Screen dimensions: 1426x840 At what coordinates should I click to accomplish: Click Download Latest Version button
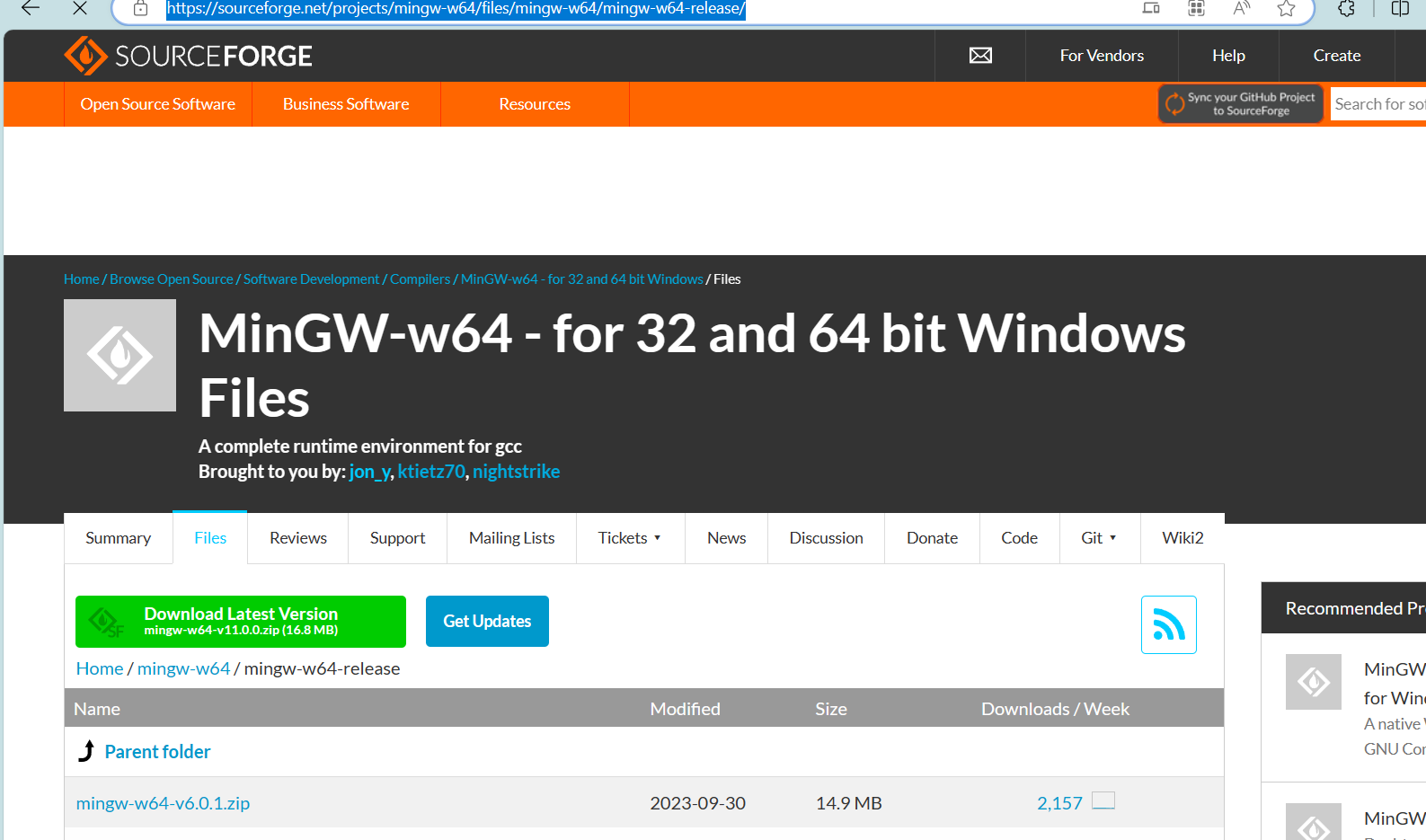tap(241, 622)
